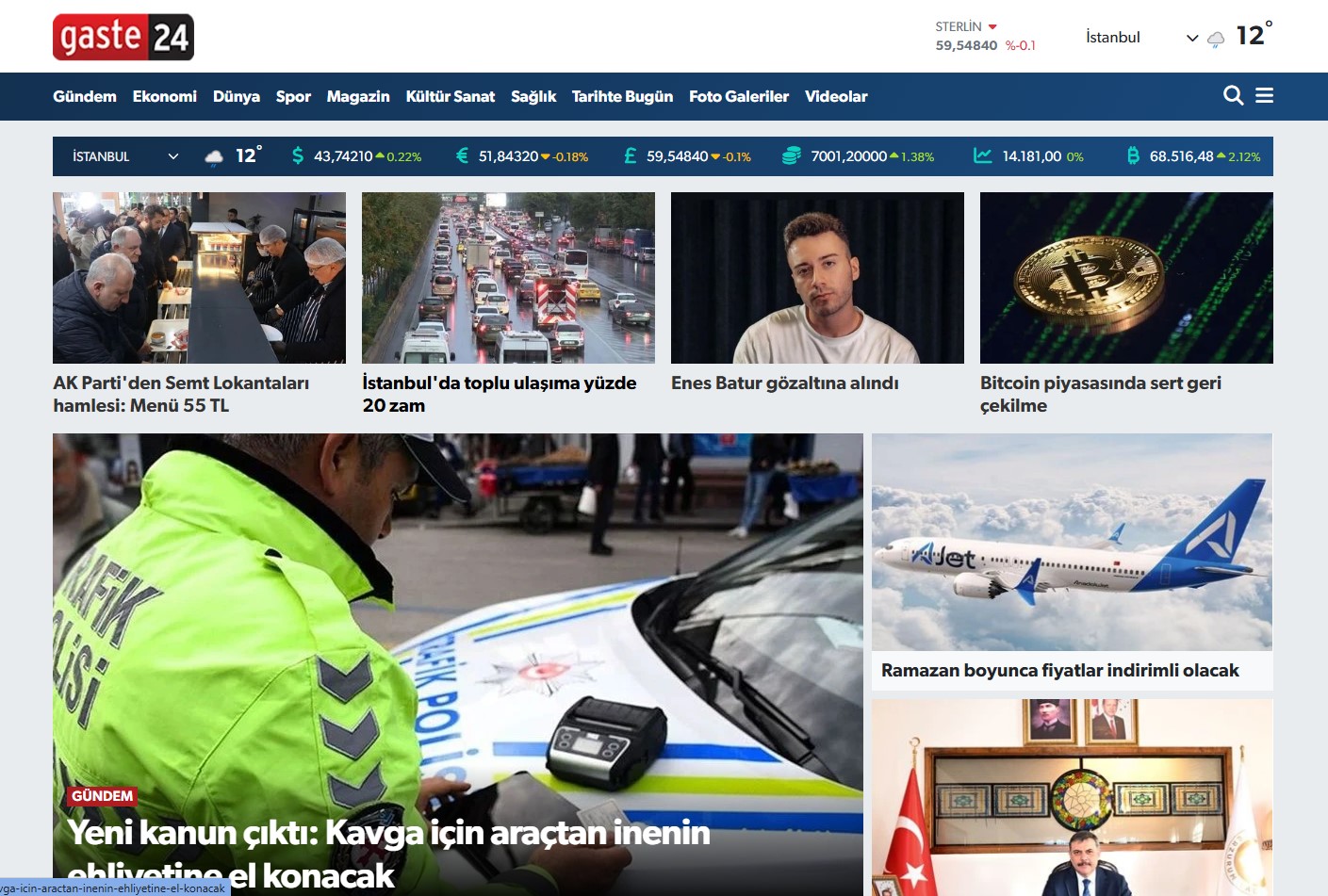Image resolution: width=1328 pixels, height=896 pixels.
Task: Click the Istanbul traffic jam thumbnail
Action: point(508,278)
